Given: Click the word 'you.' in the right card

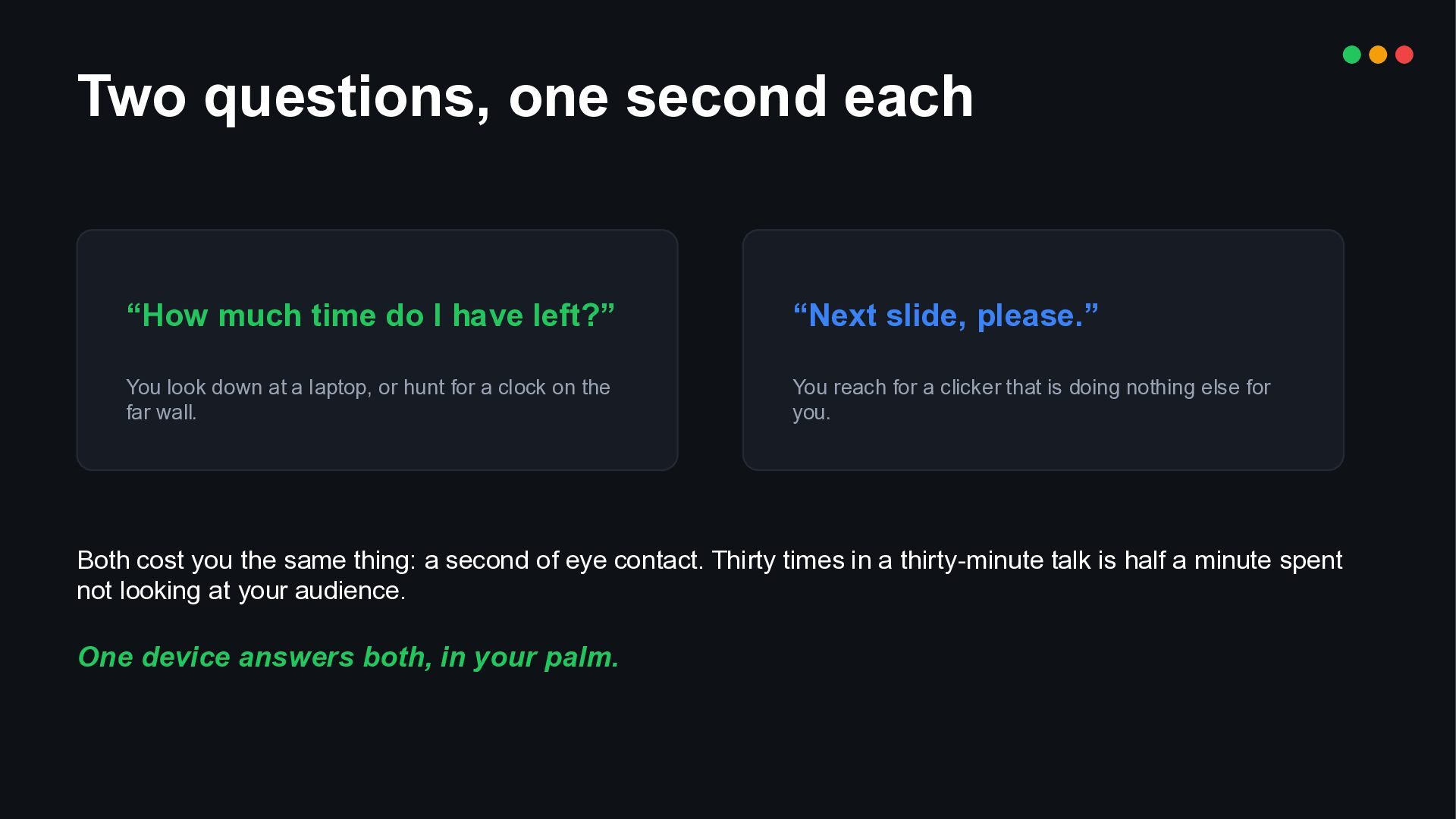Looking at the screenshot, I should click(x=811, y=413).
